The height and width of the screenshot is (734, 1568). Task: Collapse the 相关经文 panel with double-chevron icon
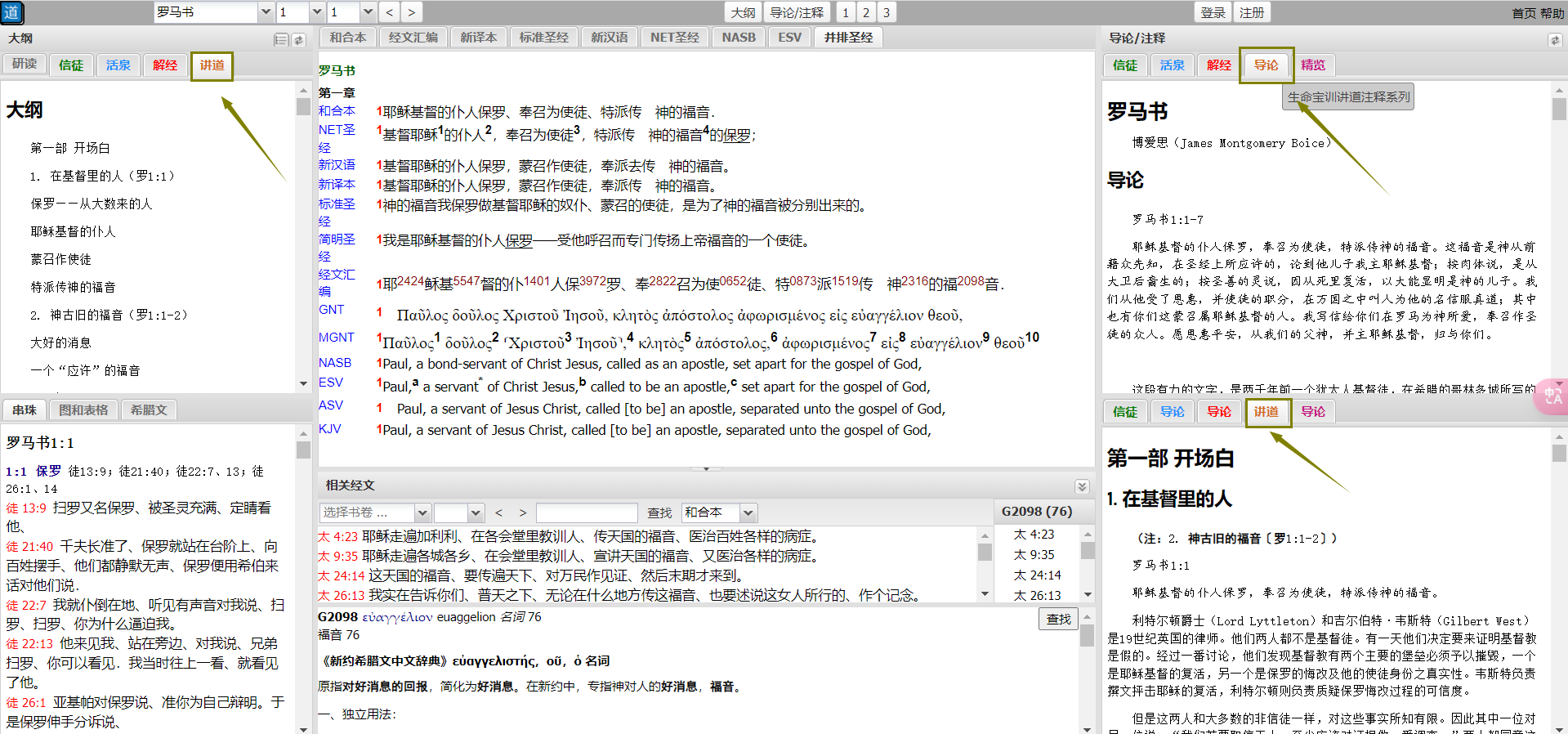(x=1082, y=486)
